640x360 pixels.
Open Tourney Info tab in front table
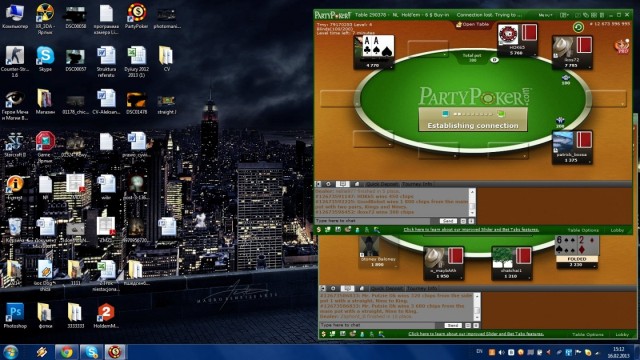417,184
